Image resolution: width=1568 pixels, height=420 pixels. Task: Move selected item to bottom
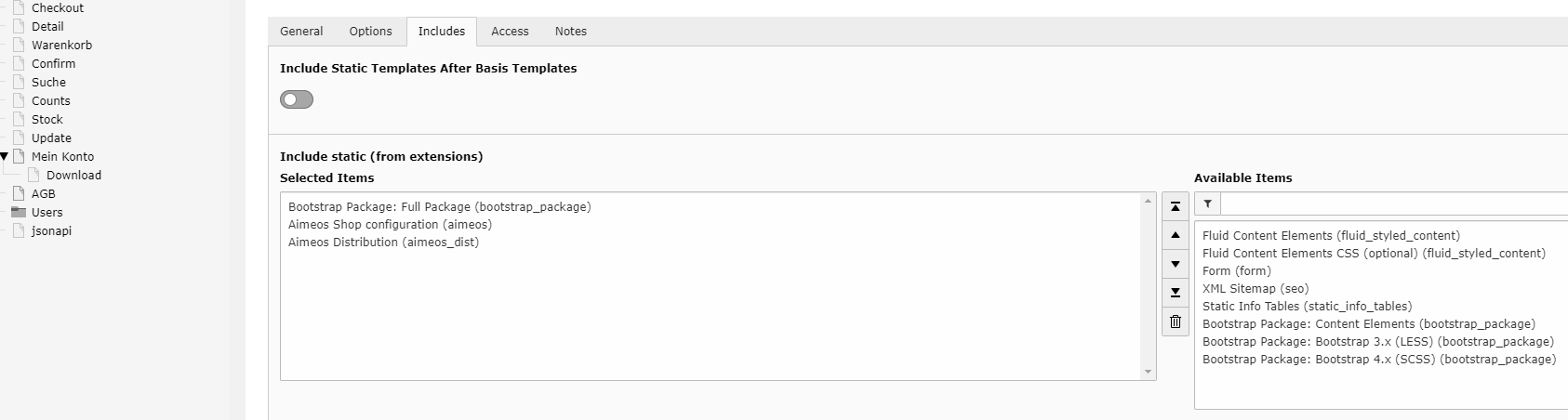pos(1176,293)
